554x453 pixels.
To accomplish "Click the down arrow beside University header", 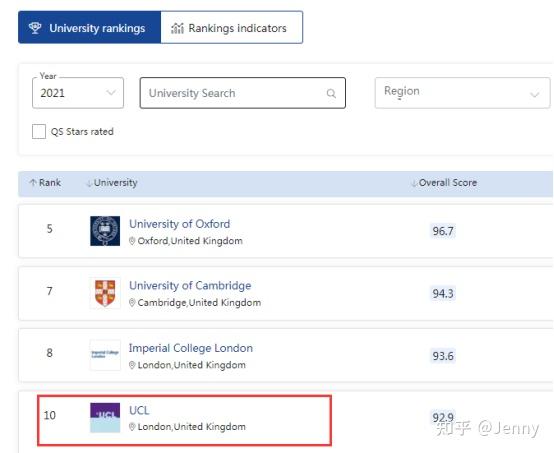I will (89, 183).
